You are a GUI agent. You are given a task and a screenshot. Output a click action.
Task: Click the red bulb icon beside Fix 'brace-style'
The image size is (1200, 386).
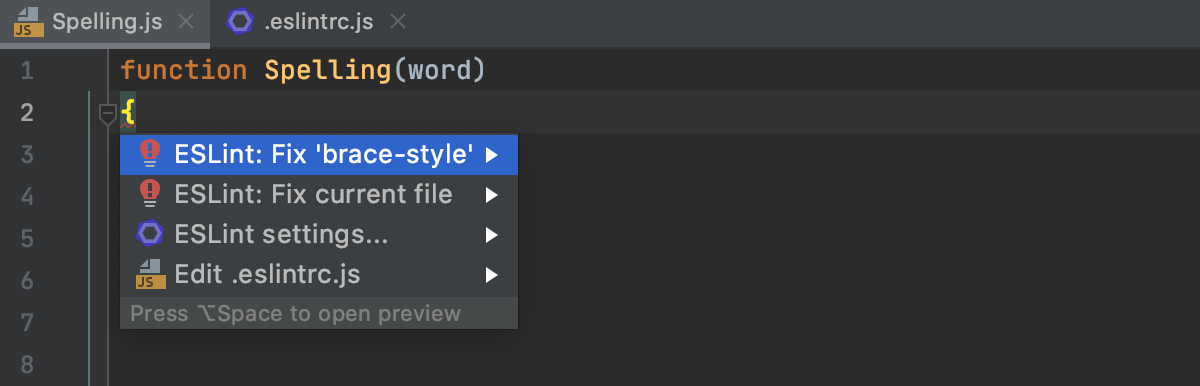(149, 154)
